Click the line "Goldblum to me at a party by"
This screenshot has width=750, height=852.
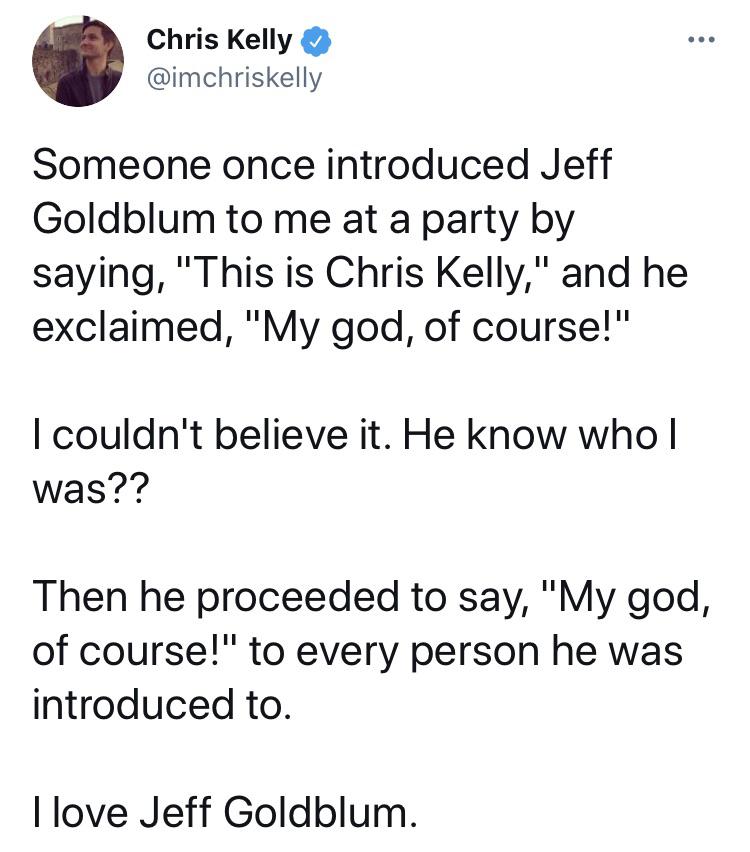(x=304, y=219)
